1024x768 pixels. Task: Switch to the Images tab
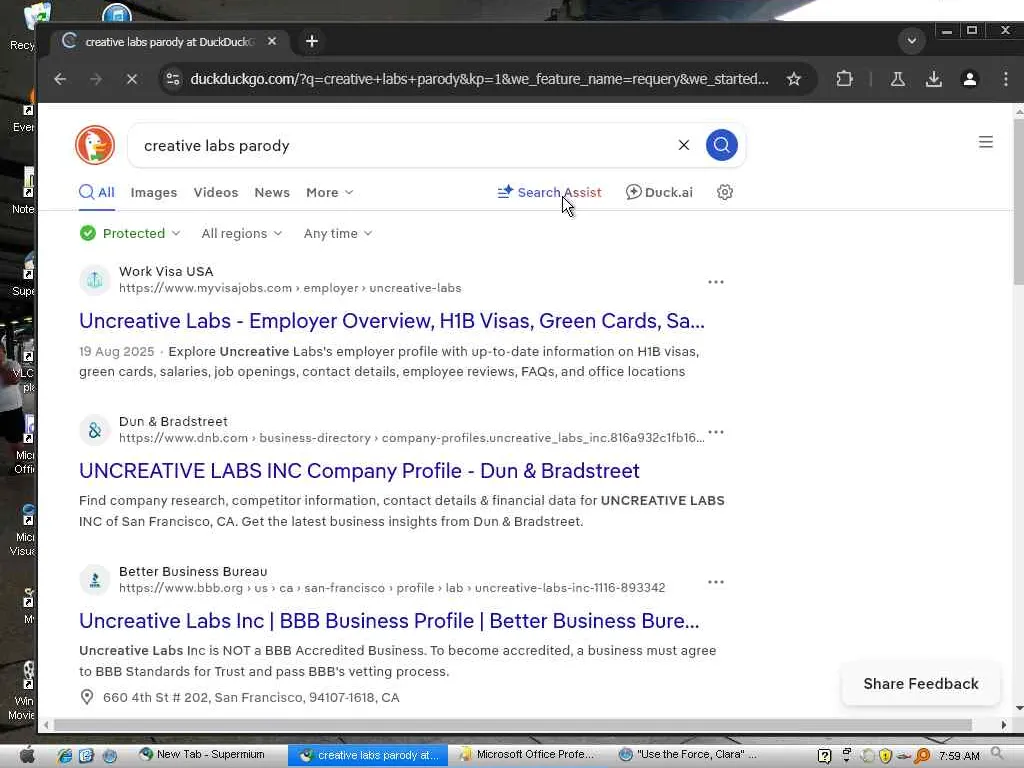tap(153, 192)
